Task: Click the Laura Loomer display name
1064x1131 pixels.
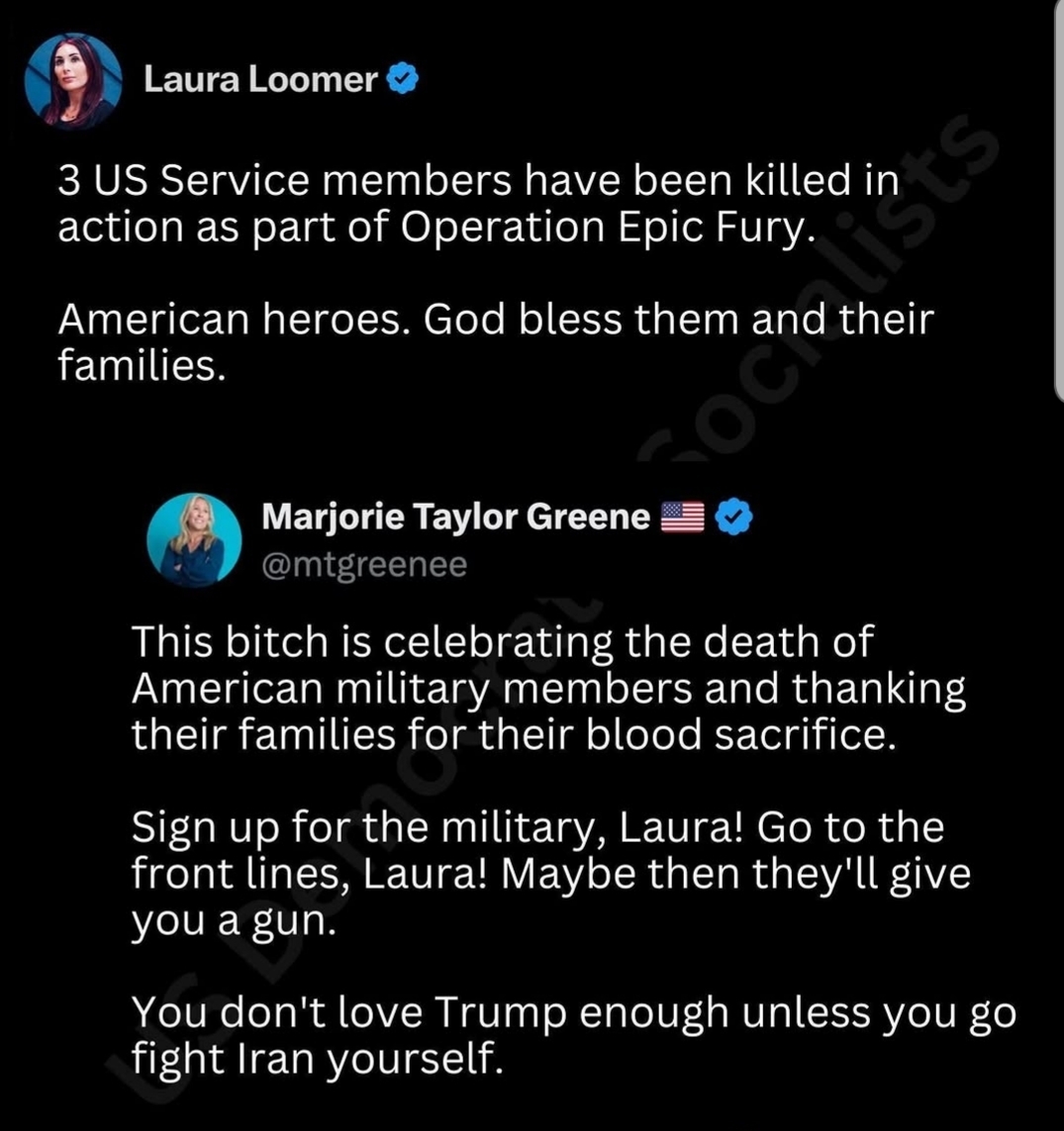Action: (x=260, y=79)
